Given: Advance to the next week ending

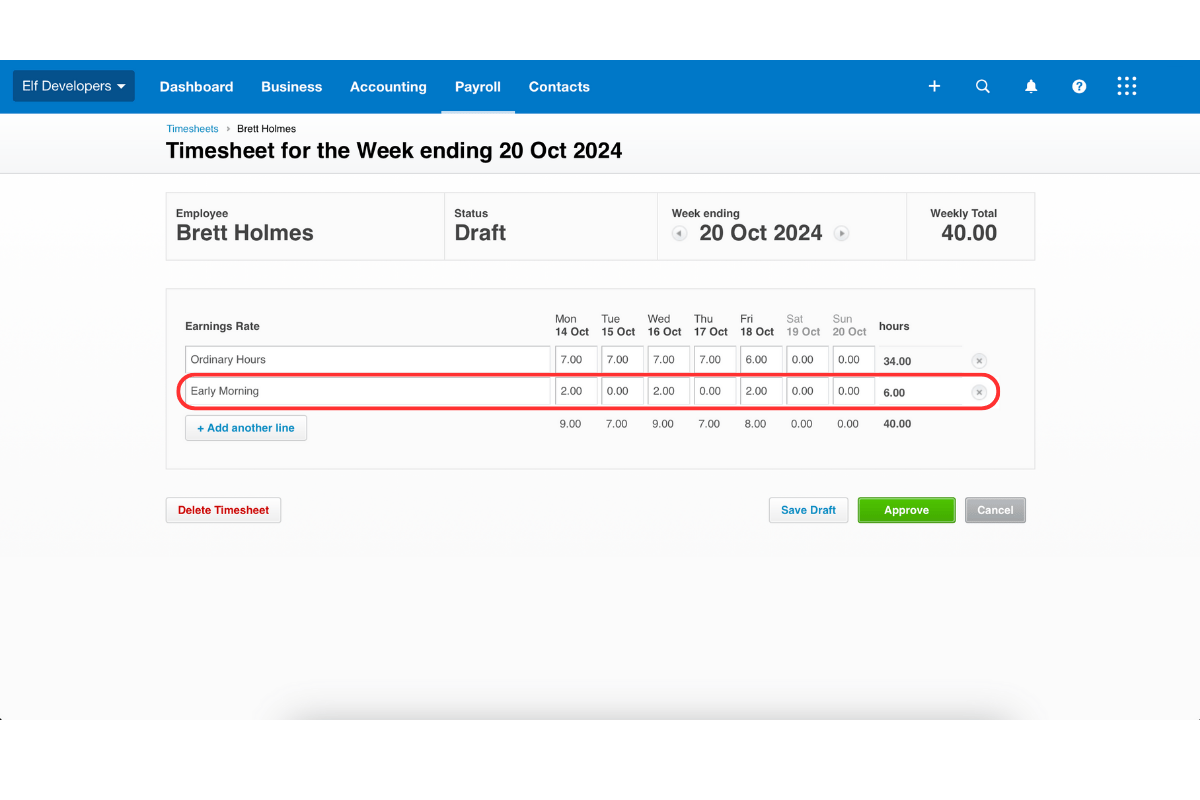Looking at the screenshot, I should click(x=841, y=233).
